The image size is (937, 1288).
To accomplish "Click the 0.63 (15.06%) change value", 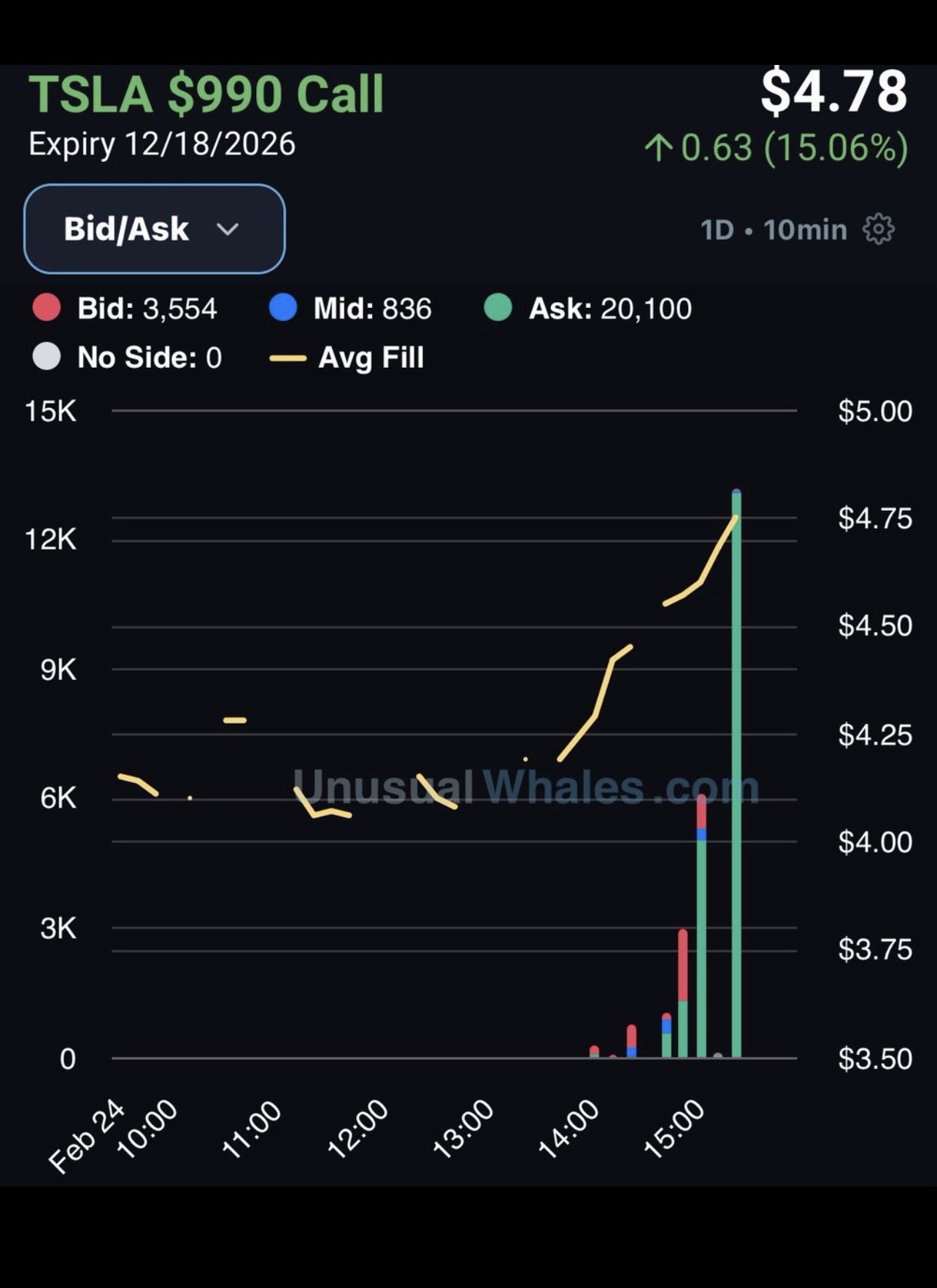I will (795, 147).
